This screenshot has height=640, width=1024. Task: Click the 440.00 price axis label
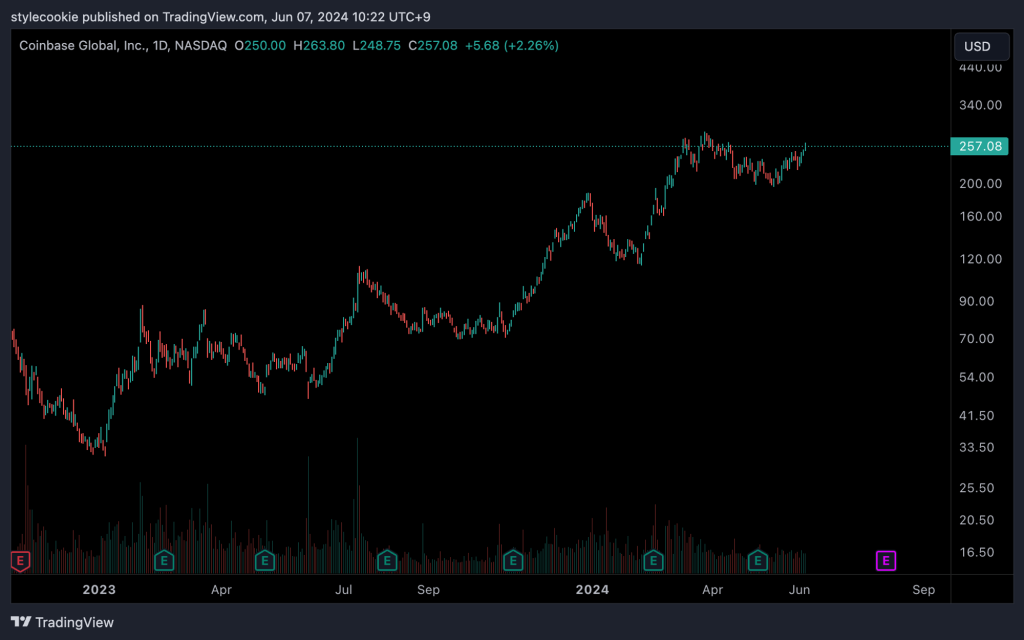(980, 67)
